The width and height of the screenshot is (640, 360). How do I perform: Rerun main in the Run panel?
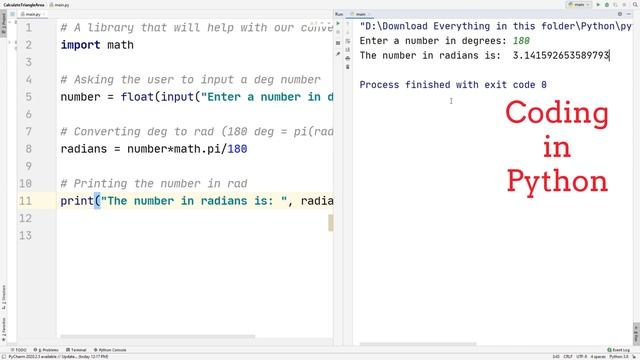click(x=338, y=23)
